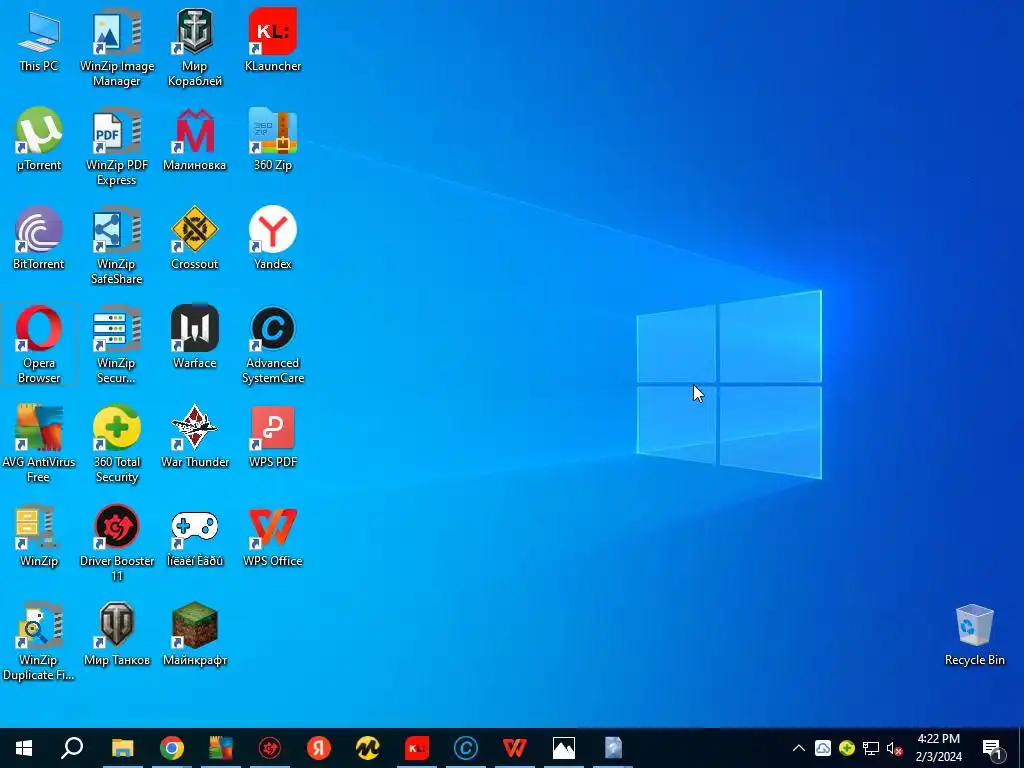1024x768 pixels.
Task: Select the Мир Танков desktop shortcut
Action: coord(117,634)
